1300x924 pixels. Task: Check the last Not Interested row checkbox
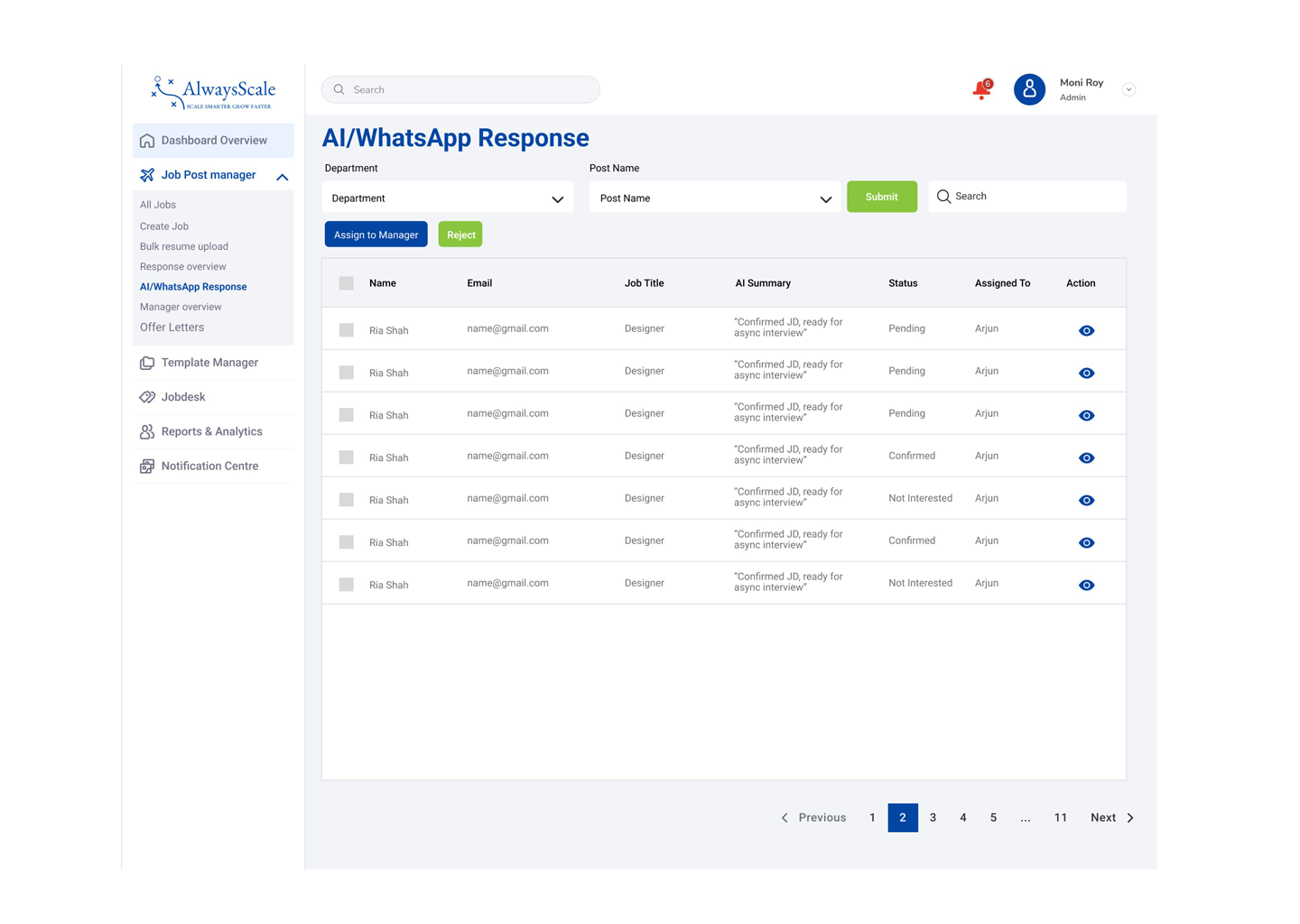(x=347, y=585)
